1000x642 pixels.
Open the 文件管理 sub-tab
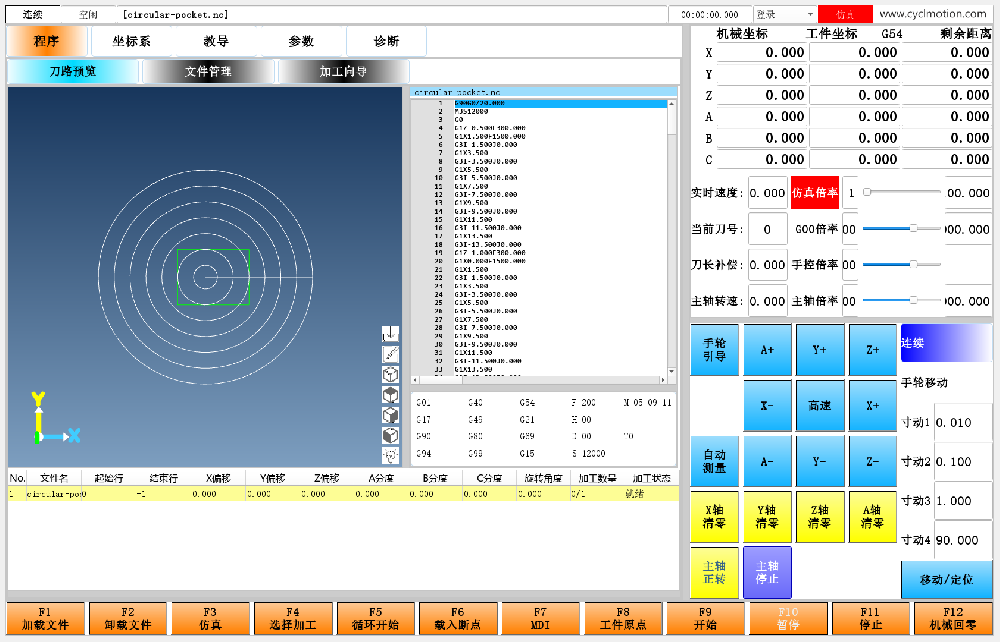coord(208,71)
